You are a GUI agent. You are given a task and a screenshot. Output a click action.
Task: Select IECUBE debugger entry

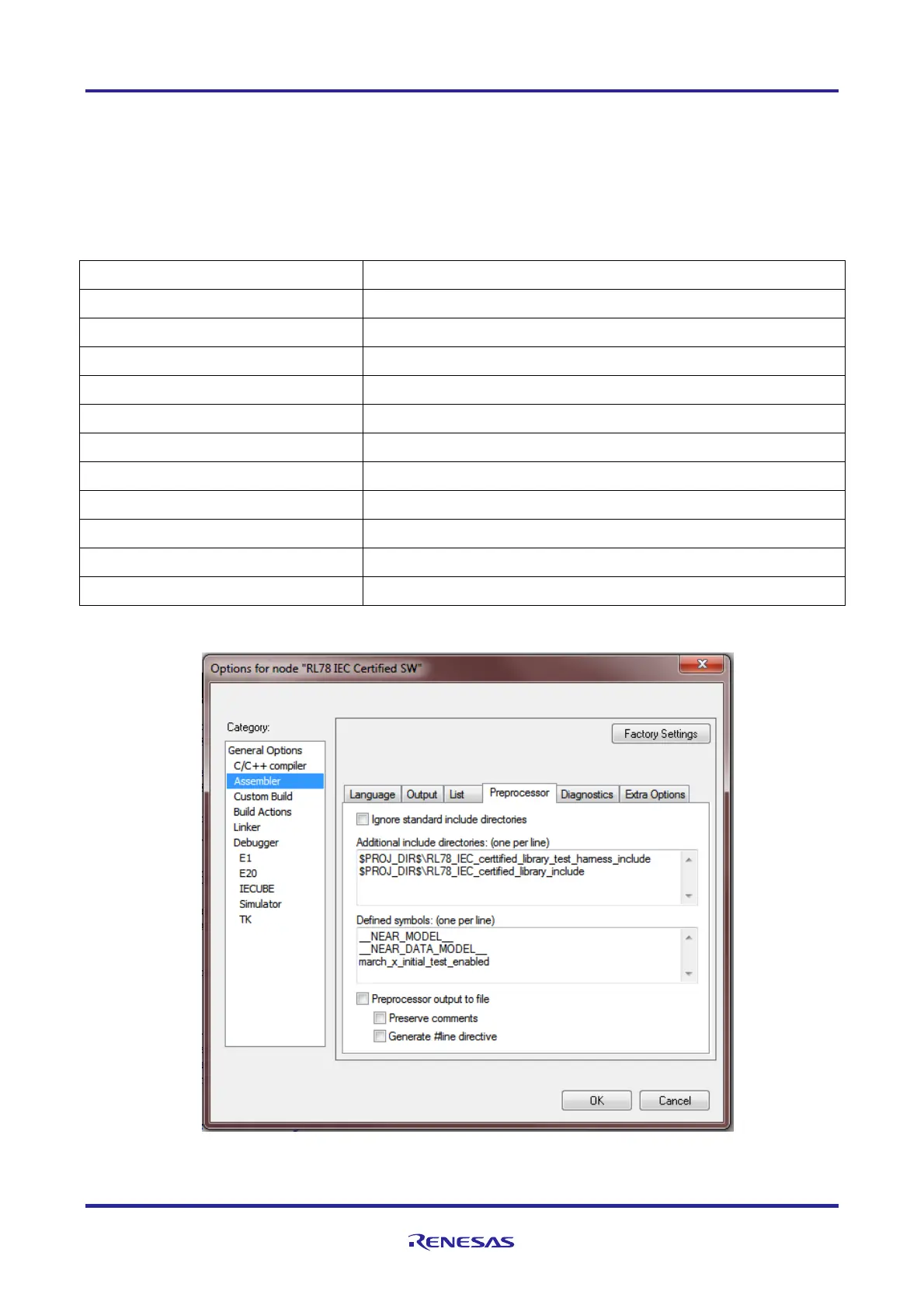256,889
